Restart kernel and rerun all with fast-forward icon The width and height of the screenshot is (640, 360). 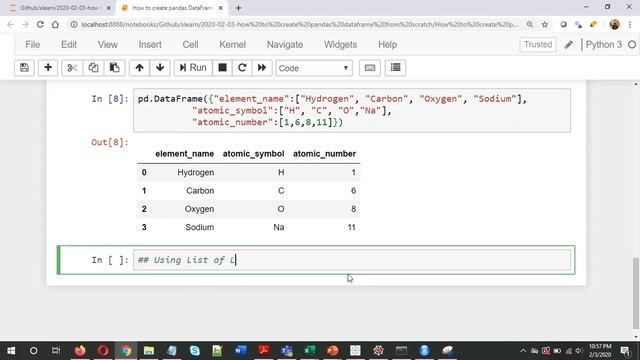[x=262, y=68]
